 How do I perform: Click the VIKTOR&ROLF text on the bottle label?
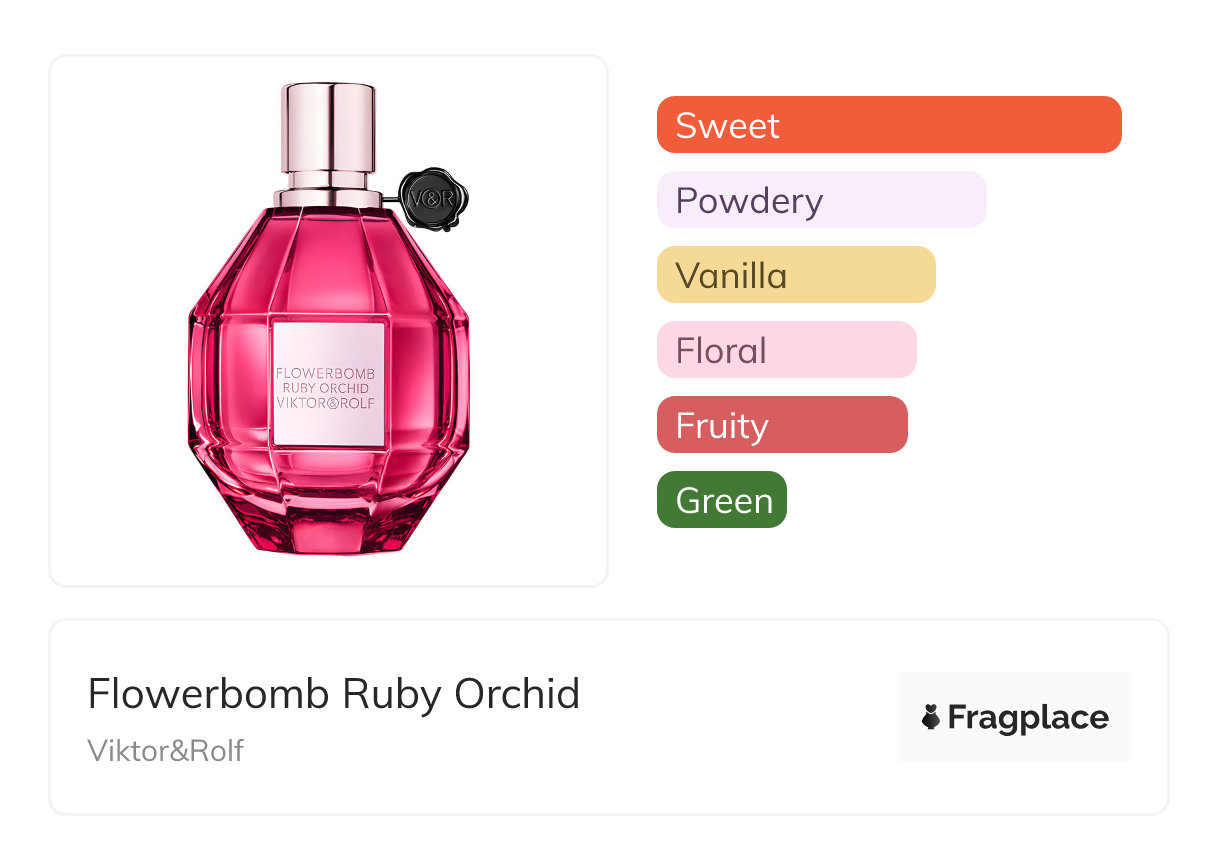coord(328,403)
